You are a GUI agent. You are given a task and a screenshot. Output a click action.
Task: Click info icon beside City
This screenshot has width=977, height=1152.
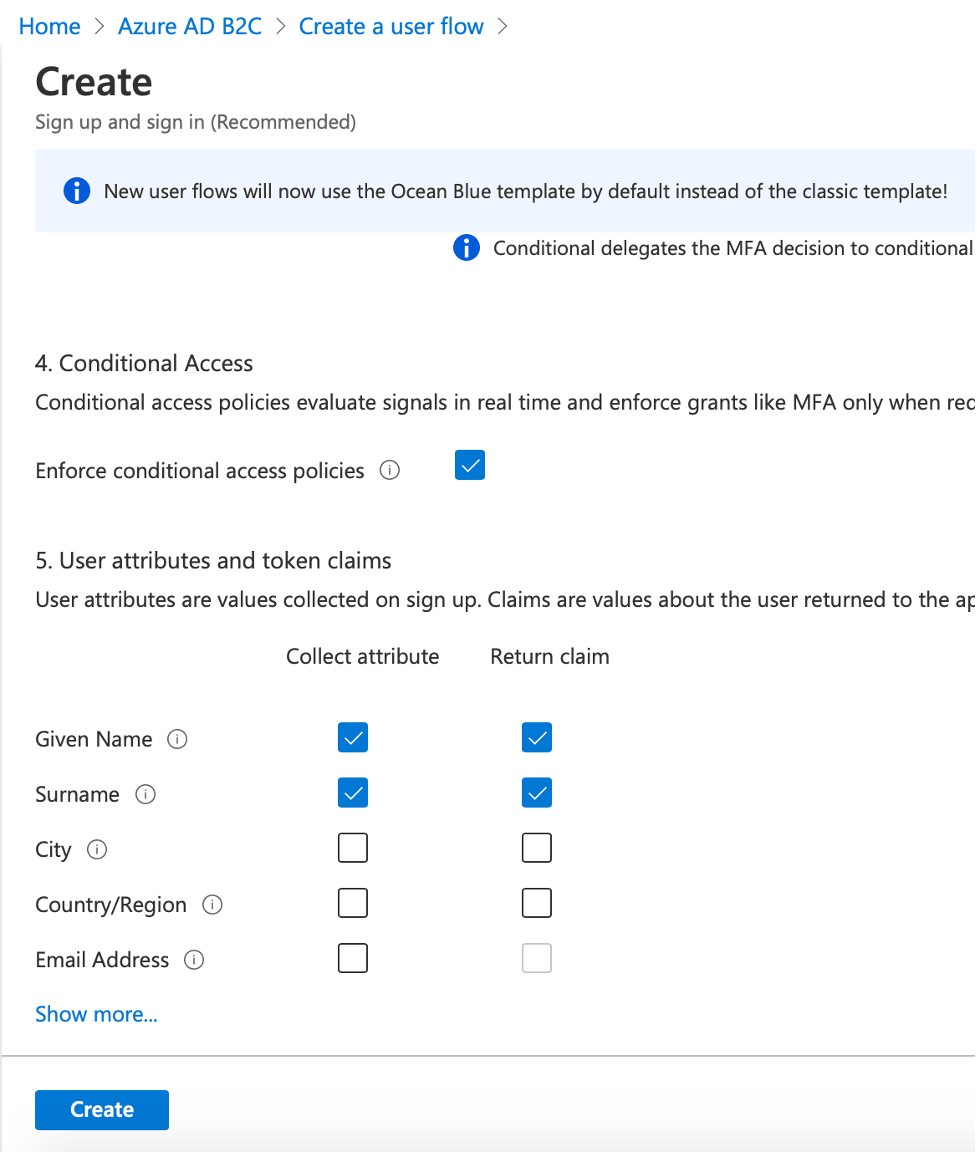click(x=97, y=850)
